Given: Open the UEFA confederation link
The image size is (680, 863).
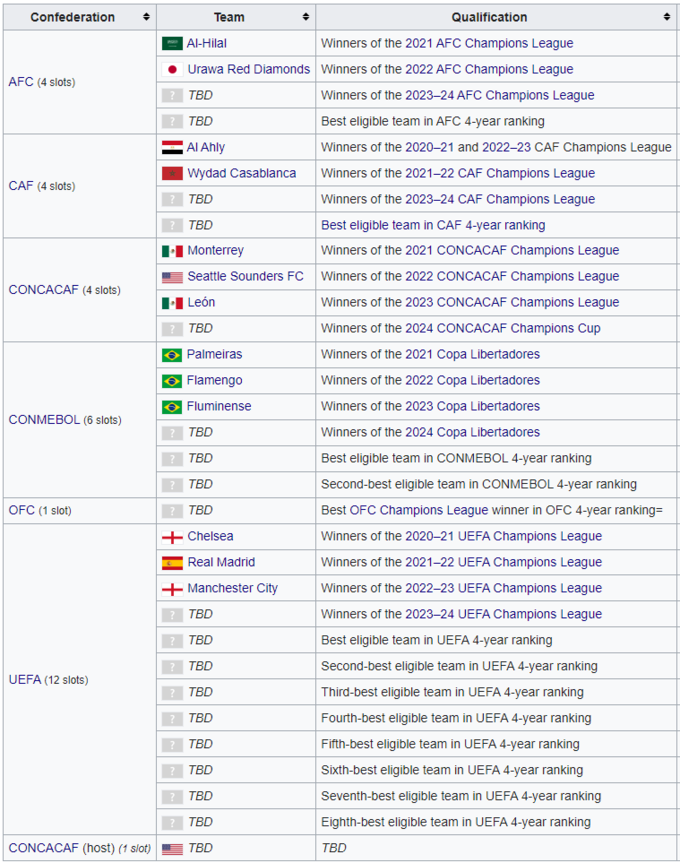Looking at the screenshot, I should [24, 680].
